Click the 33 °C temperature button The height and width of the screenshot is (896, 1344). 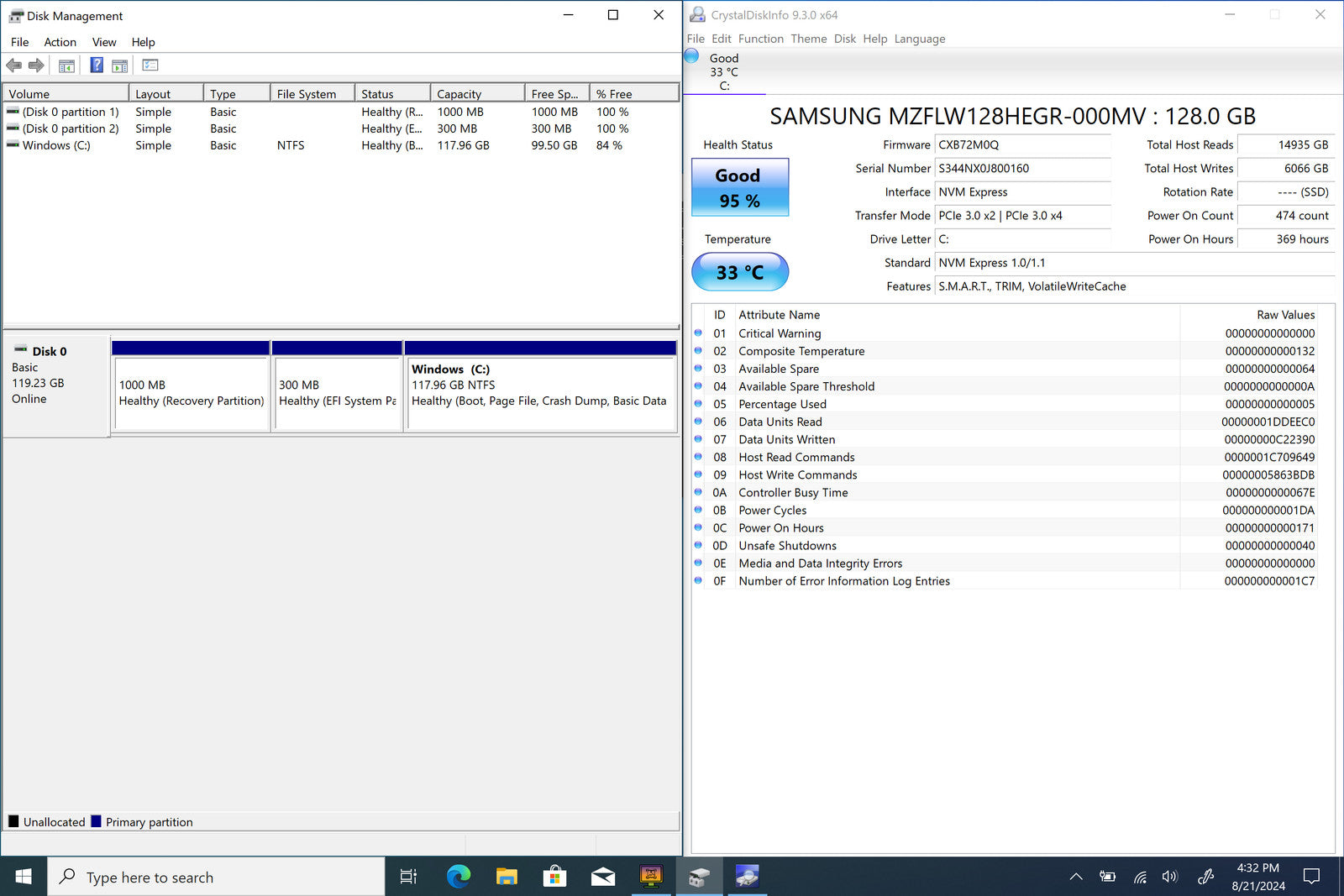tap(739, 272)
